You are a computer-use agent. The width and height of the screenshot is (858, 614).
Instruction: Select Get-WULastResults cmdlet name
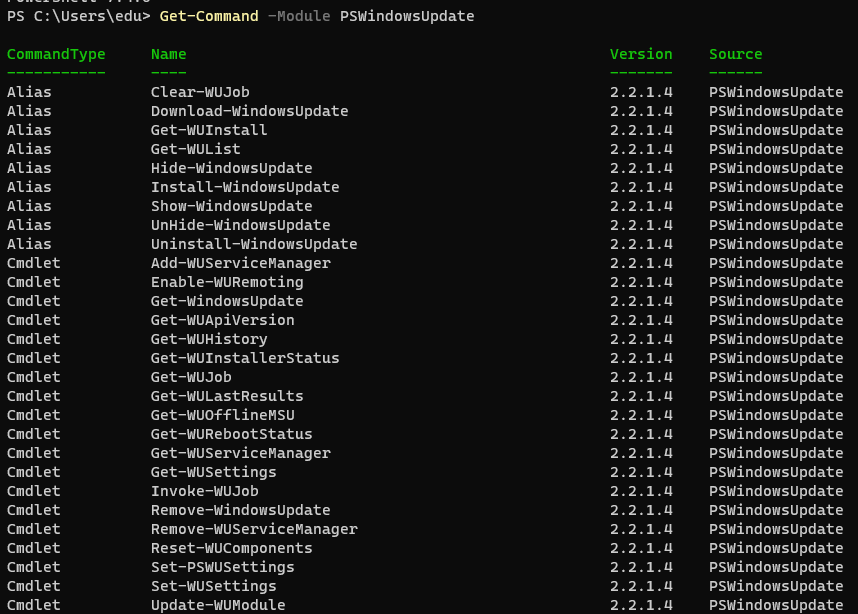(227, 396)
